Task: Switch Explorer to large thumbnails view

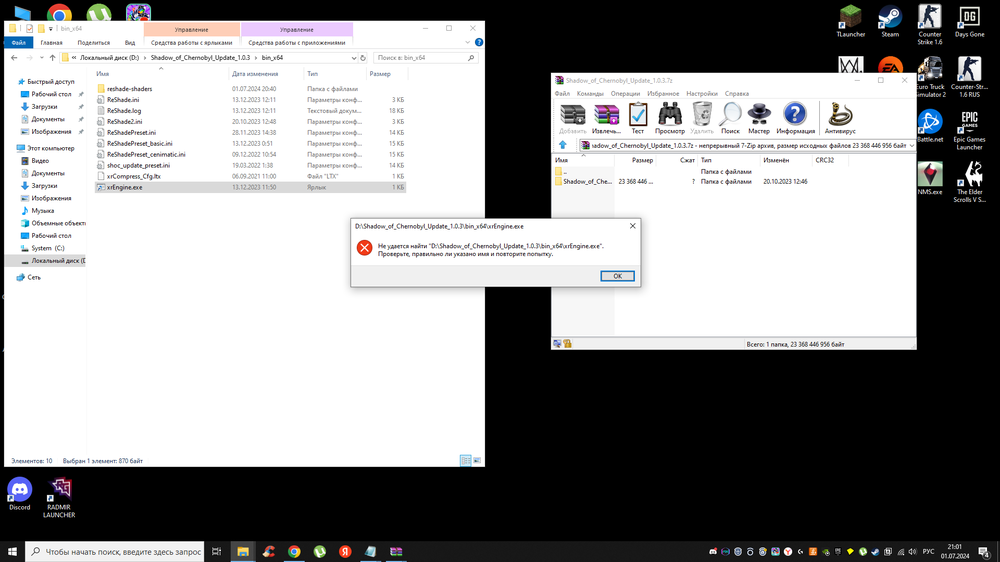Action: click(477, 461)
